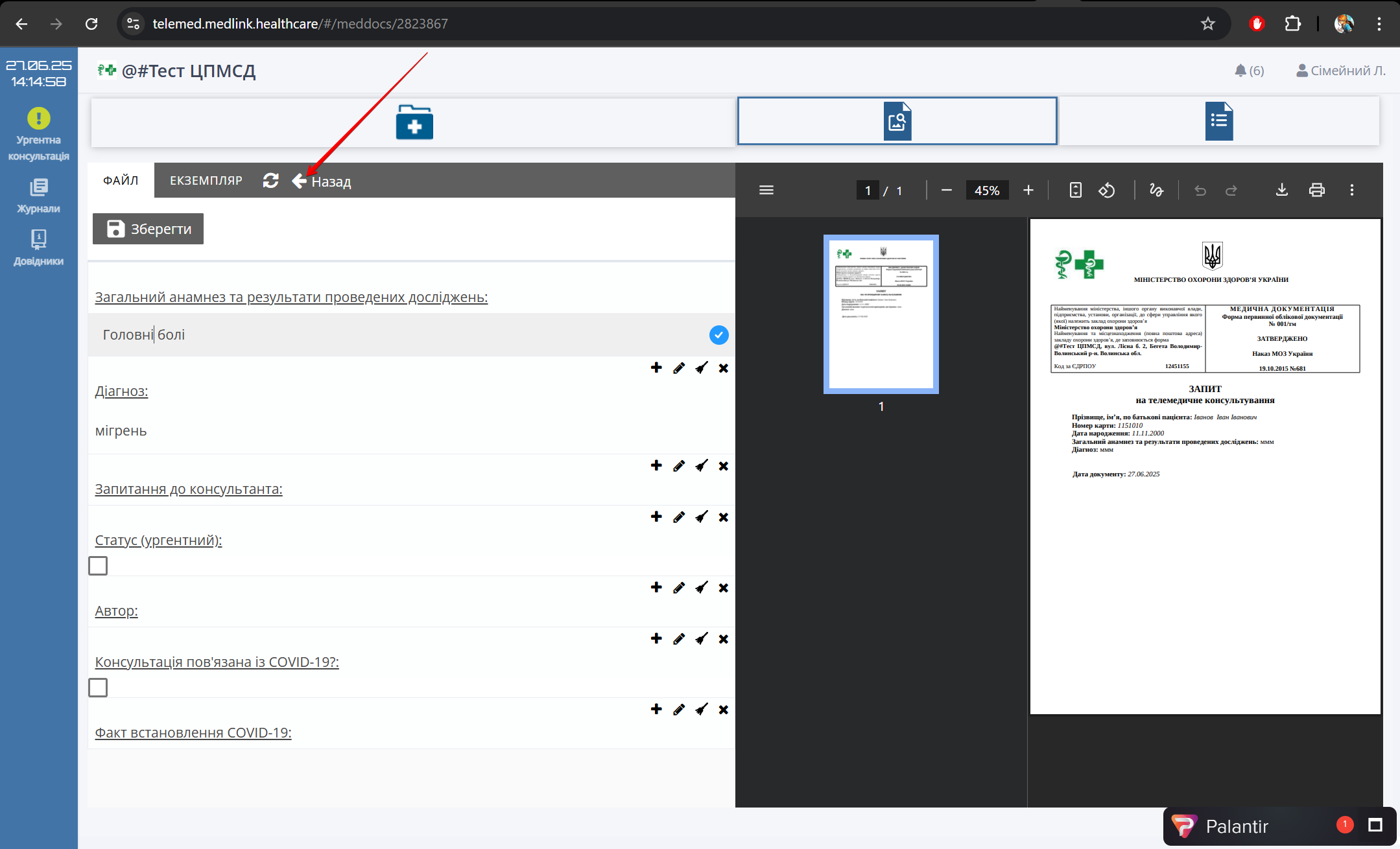Toggle the Статус (ургентний) checkbox
The height and width of the screenshot is (849, 1400).
(98, 566)
